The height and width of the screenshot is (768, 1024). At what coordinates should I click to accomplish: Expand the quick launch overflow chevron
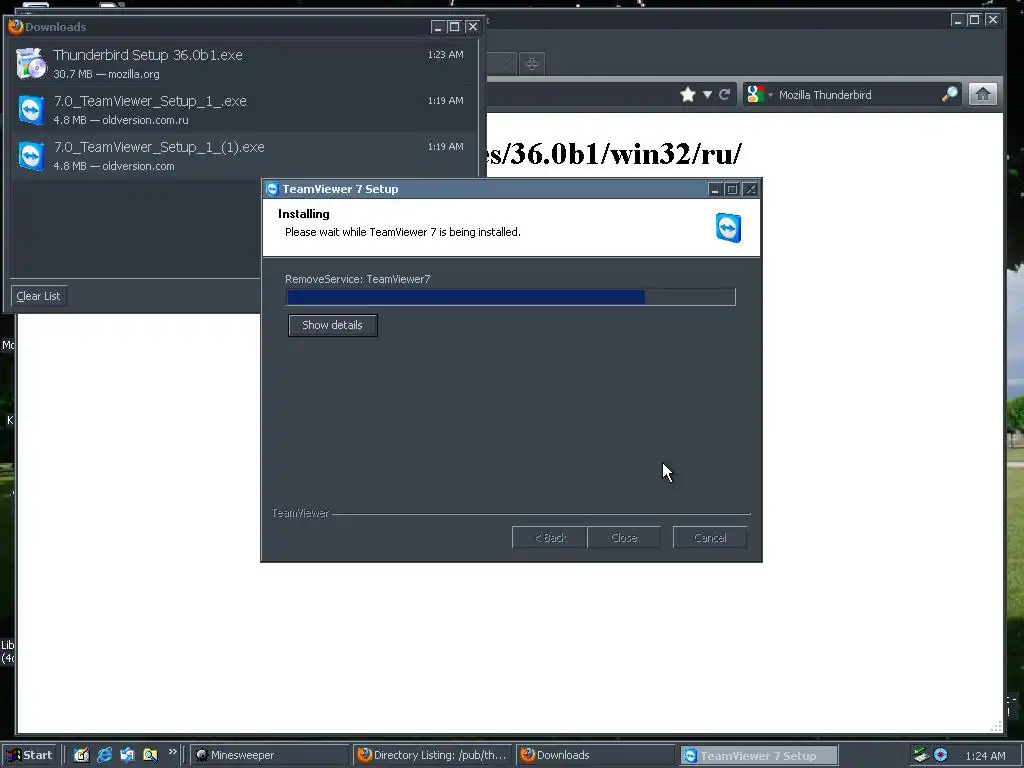[172, 752]
